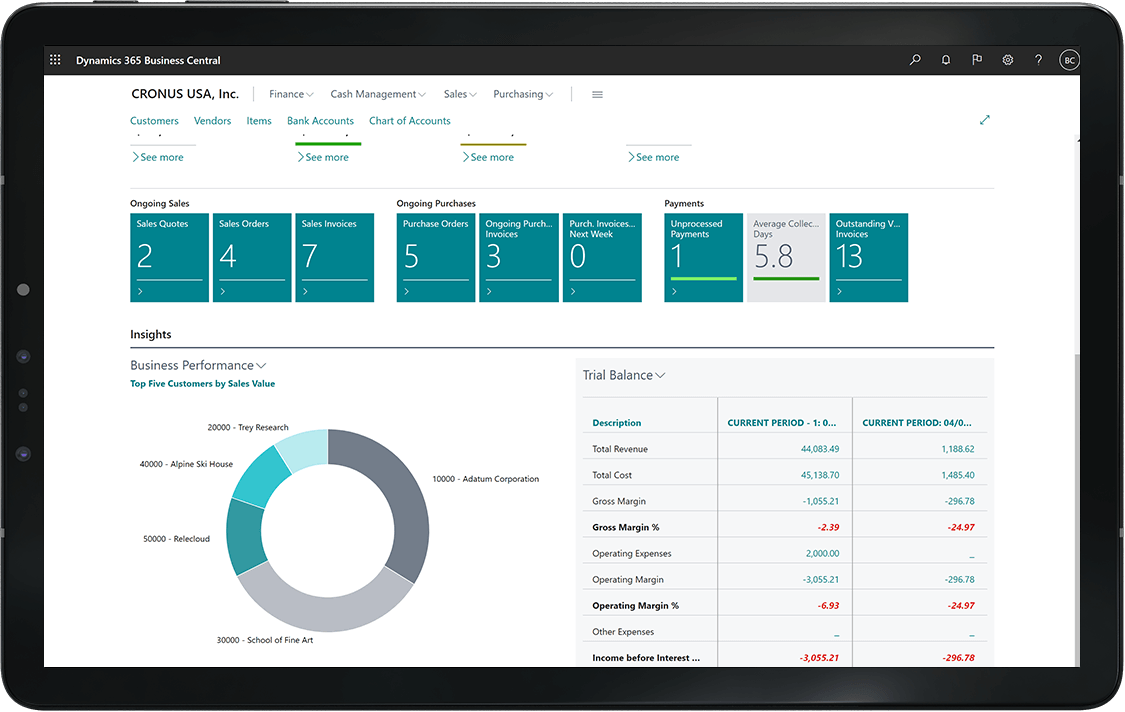Open the Business Performance chart dropdown
This screenshot has height=712, width=1125.
(x=198, y=365)
